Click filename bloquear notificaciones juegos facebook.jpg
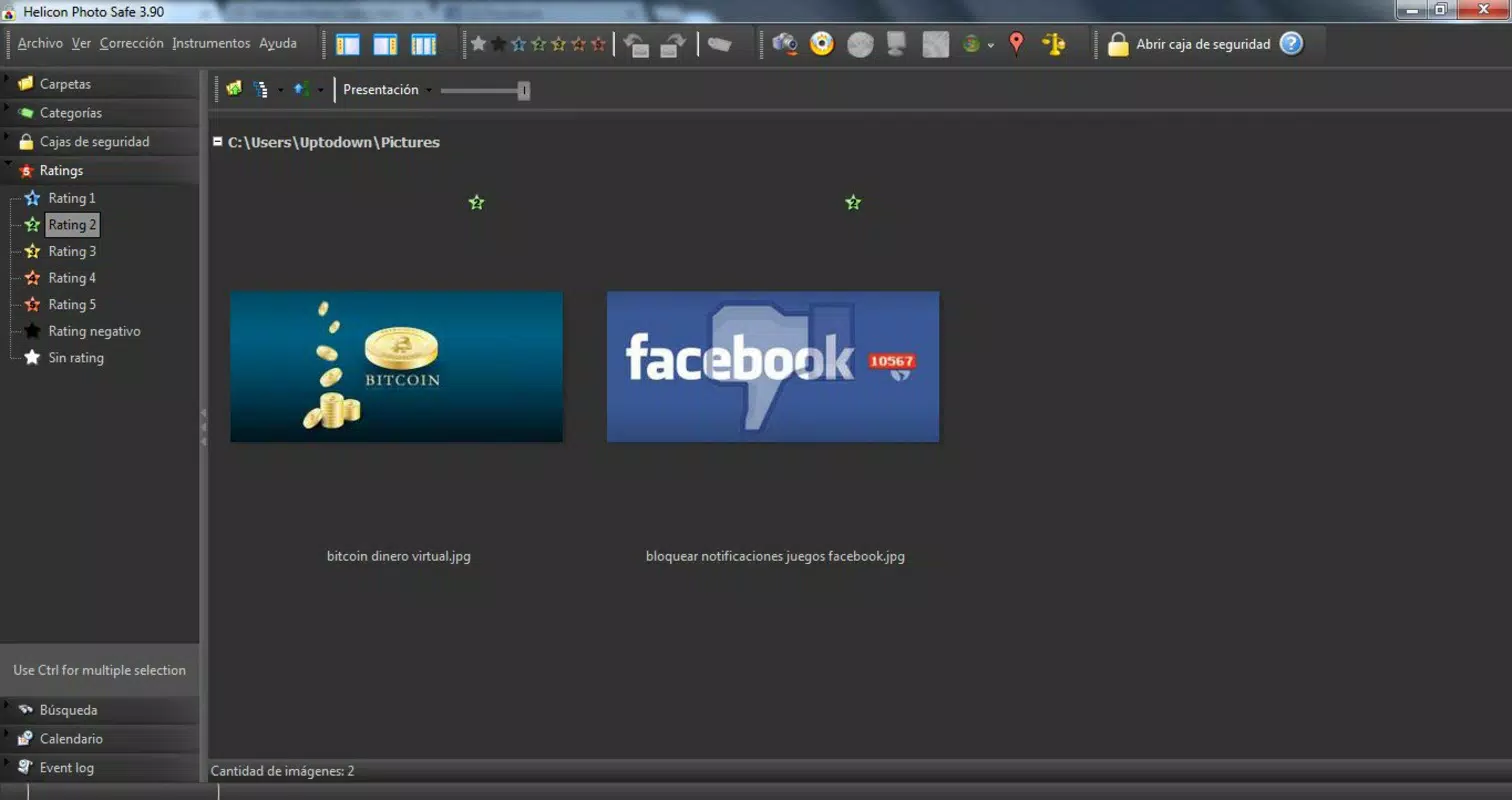This screenshot has width=1512, height=800. pyautogui.click(x=775, y=556)
